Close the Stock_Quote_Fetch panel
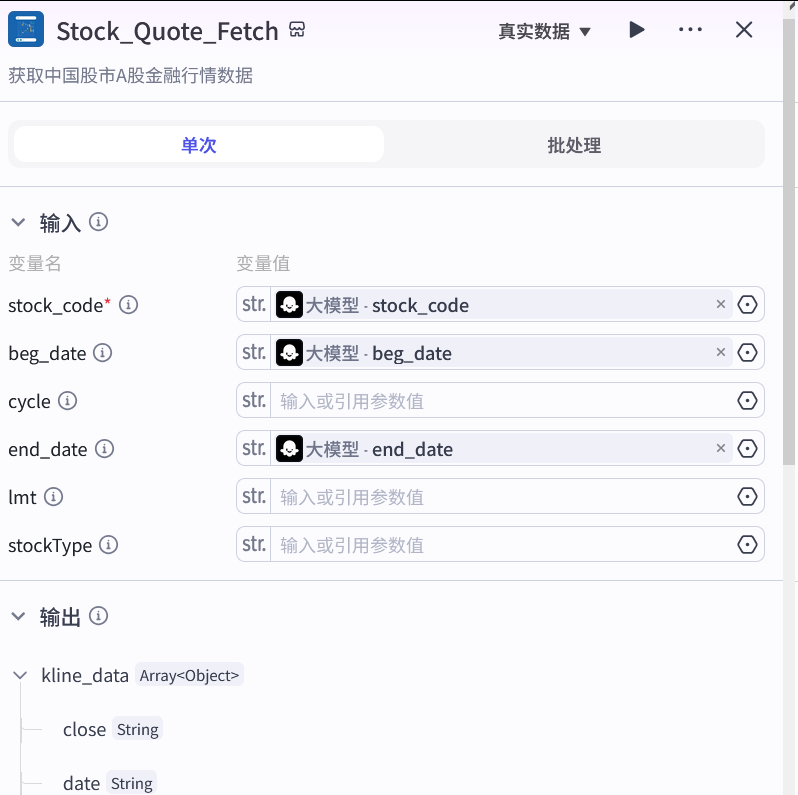 (x=744, y=30)
